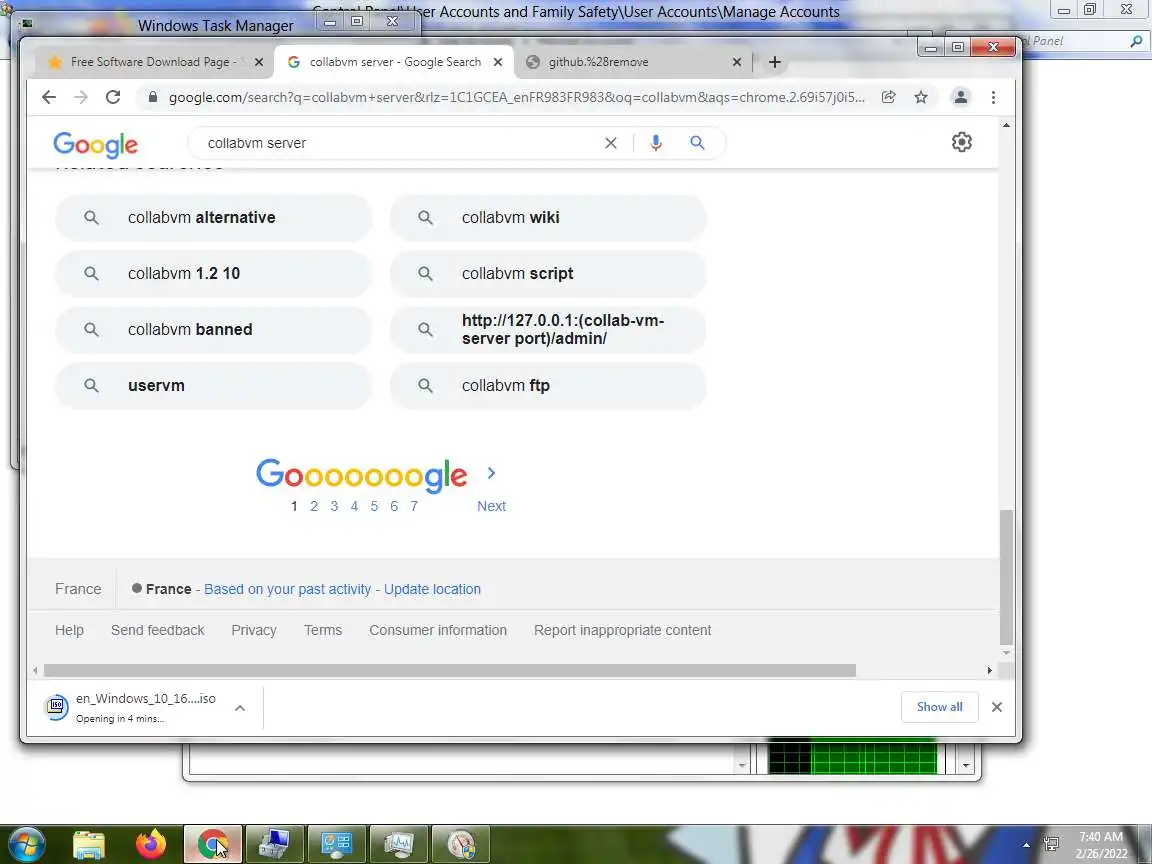The image size is (1152, 864).
Task: Open Send feedback footer link
Action: (157, 630)
